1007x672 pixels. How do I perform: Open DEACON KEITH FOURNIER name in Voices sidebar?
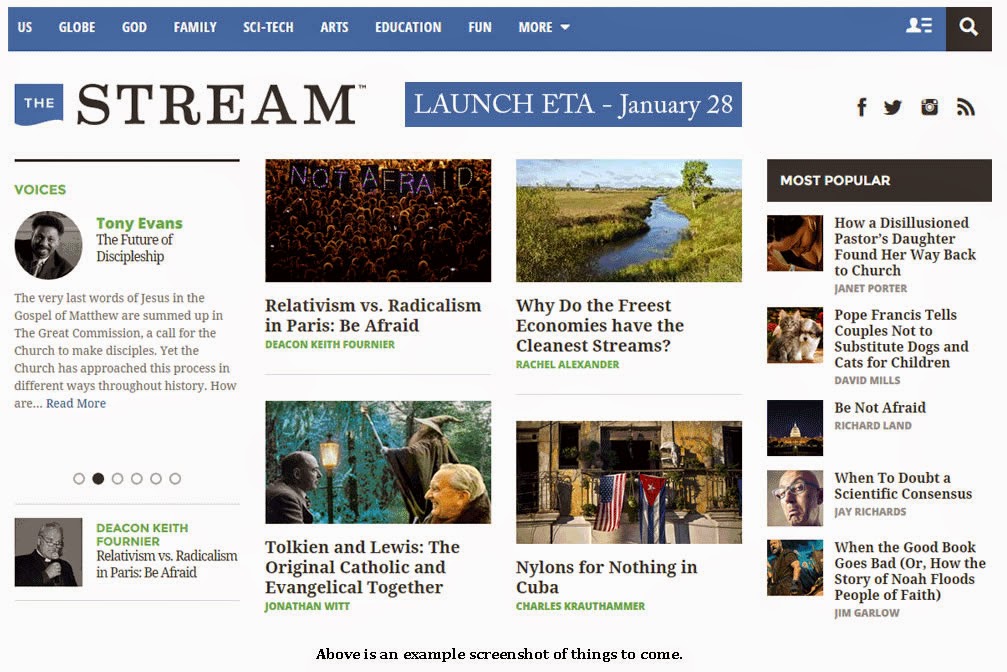pyautogui.click(x=142, y=535)
